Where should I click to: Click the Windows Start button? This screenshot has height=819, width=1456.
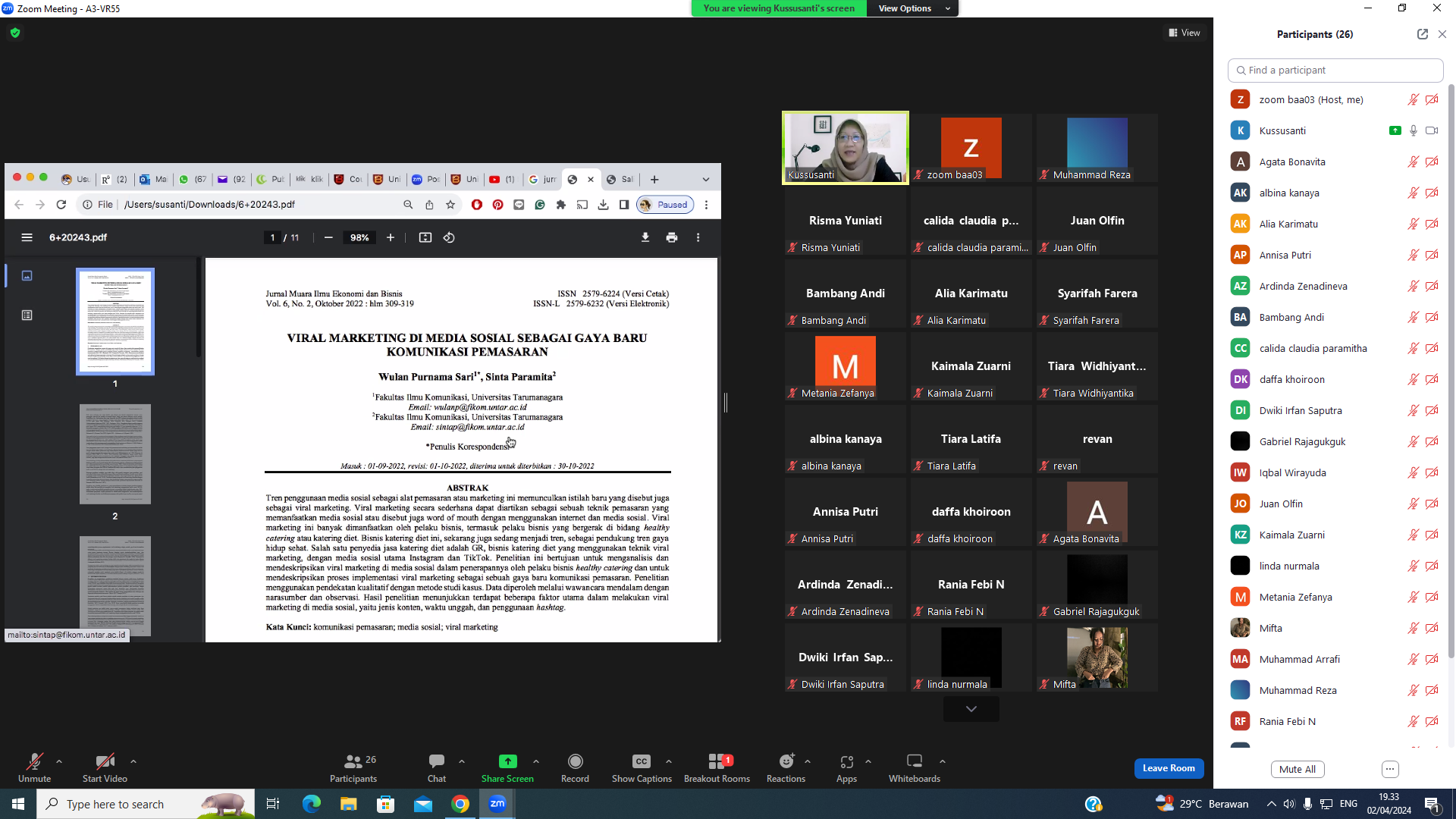(18, 804)
